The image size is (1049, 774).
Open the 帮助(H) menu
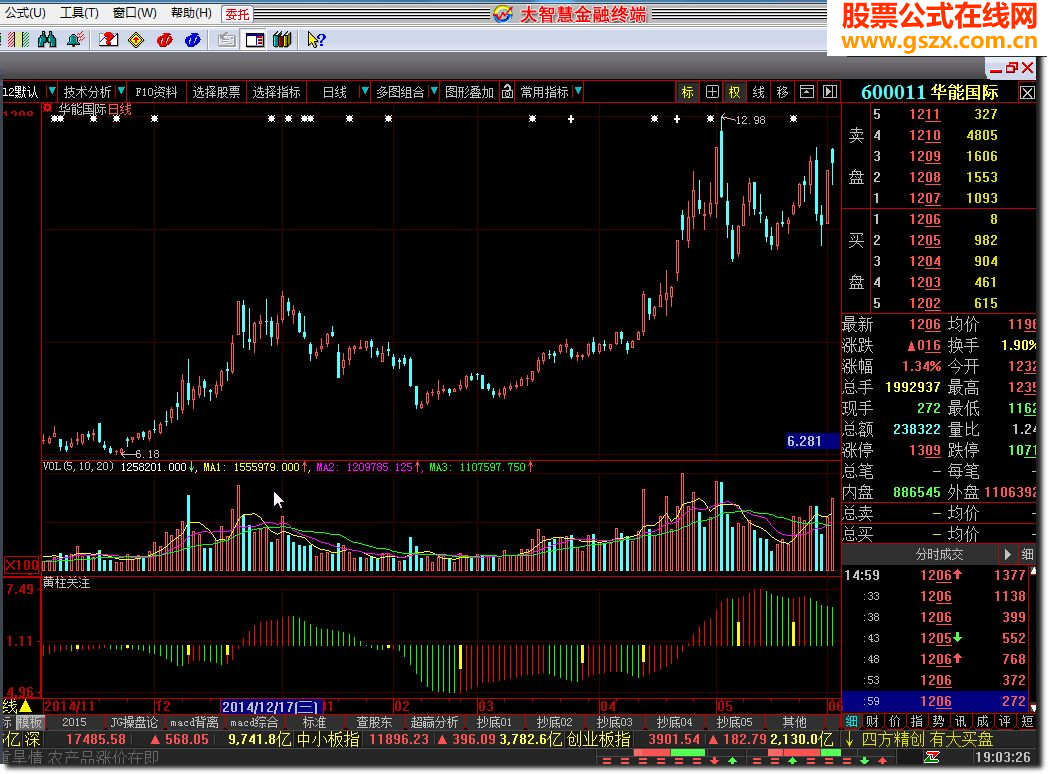click(191, 13)
